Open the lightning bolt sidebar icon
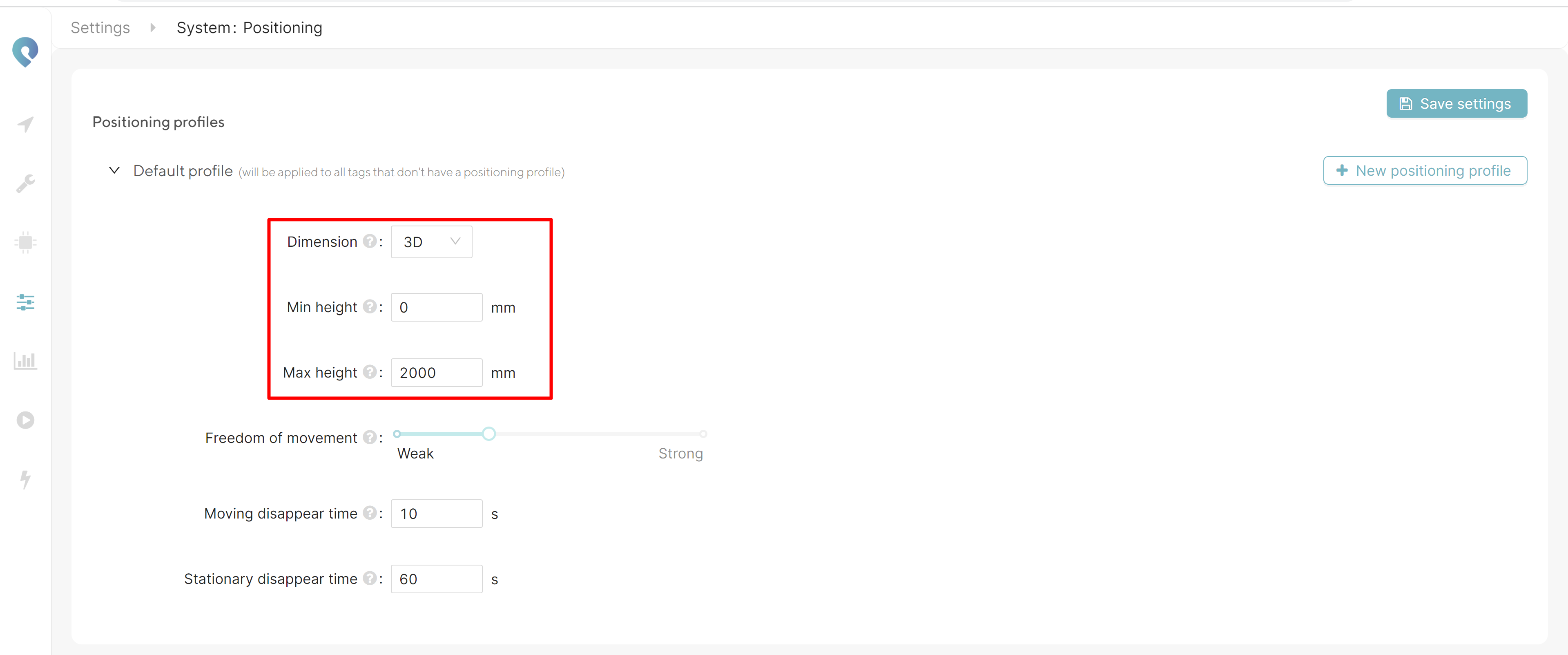1568x655 pixels. point(25,479)
